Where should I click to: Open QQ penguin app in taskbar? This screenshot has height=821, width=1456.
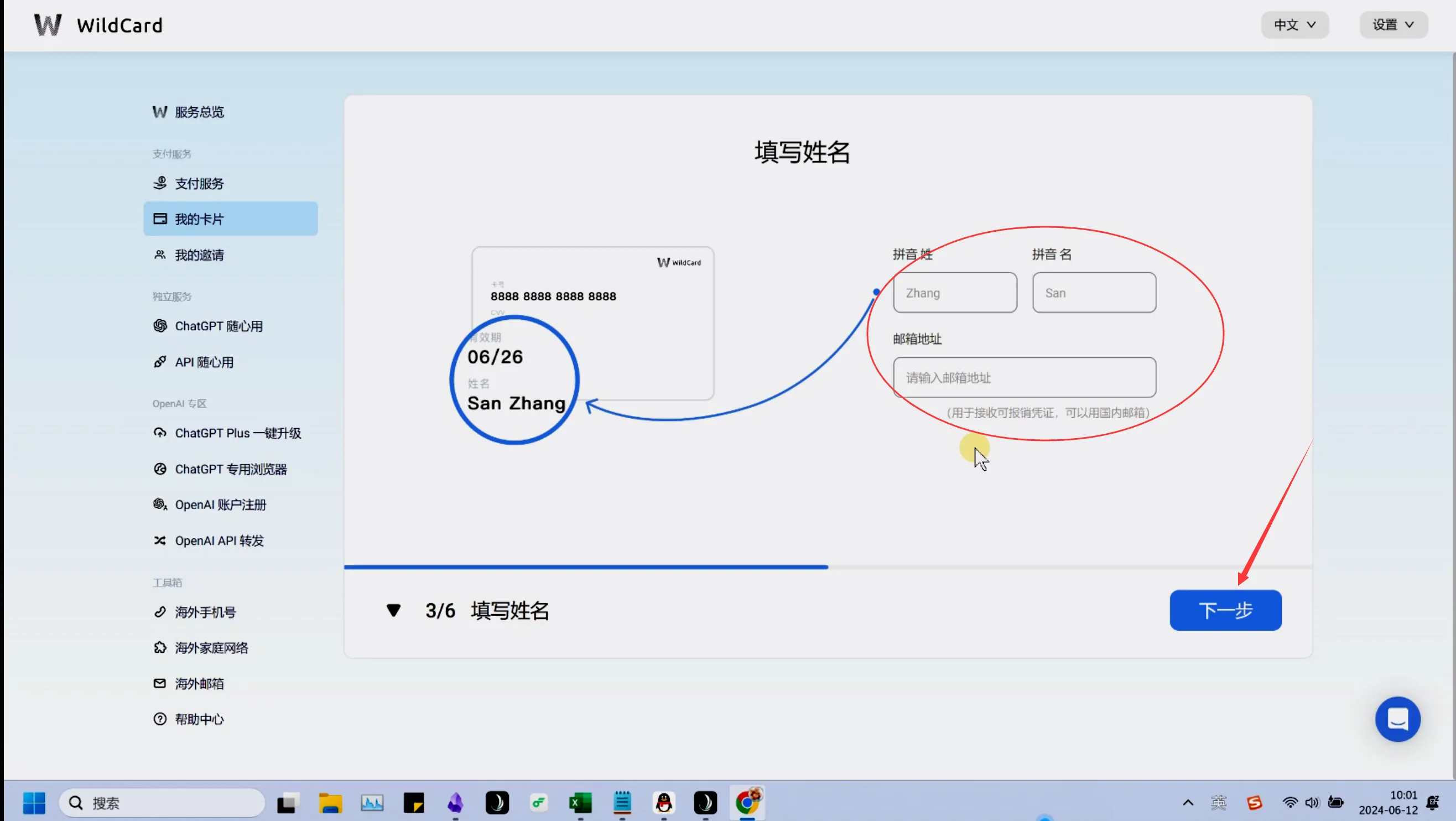[x=664, y=803]
